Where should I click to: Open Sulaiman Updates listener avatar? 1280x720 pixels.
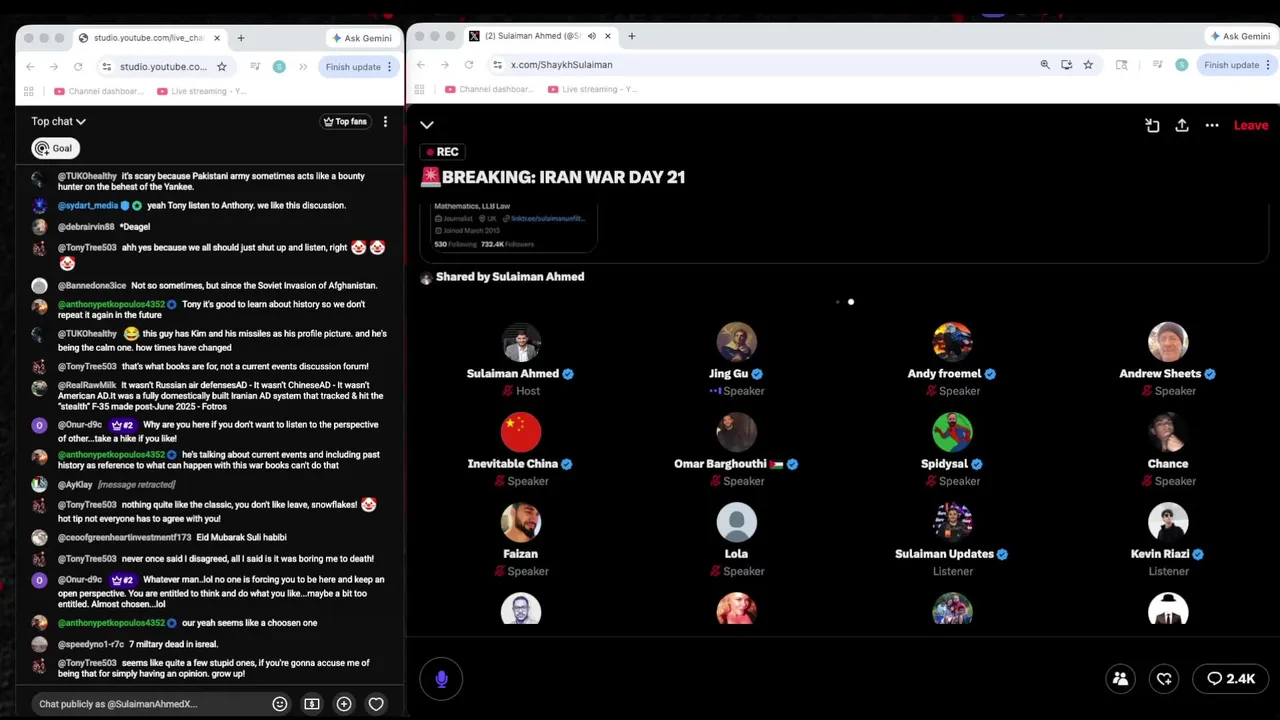(953, 522)
